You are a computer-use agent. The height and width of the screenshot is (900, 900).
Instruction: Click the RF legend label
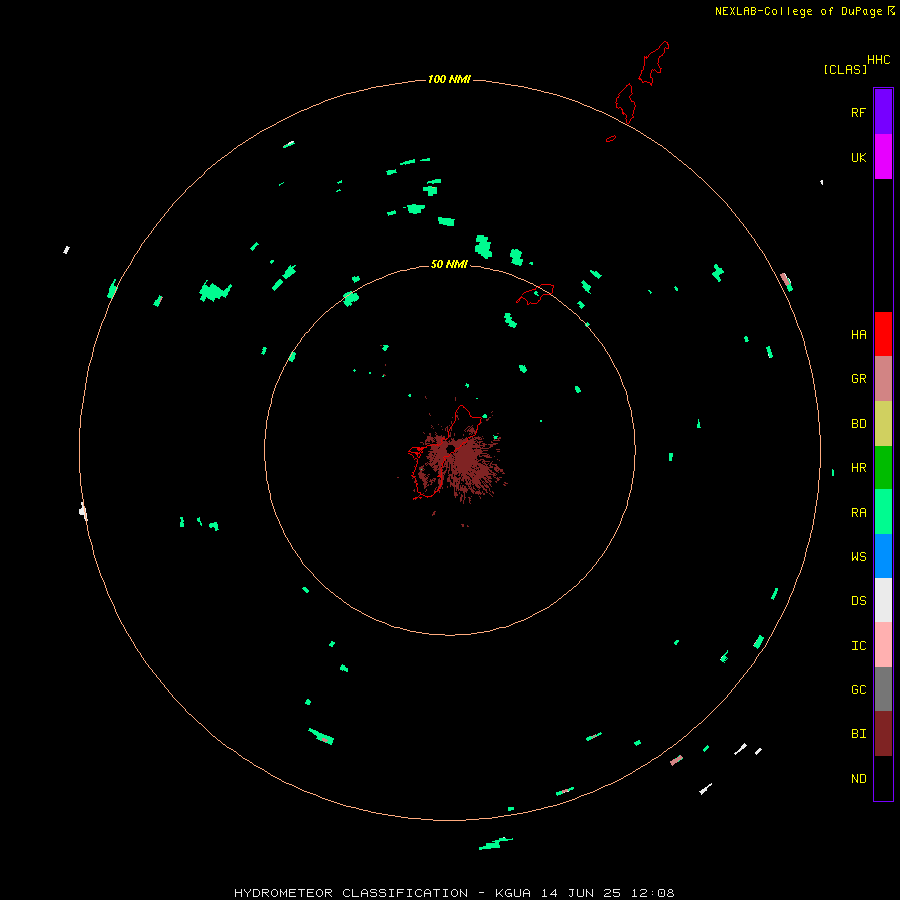pos(858,112)
